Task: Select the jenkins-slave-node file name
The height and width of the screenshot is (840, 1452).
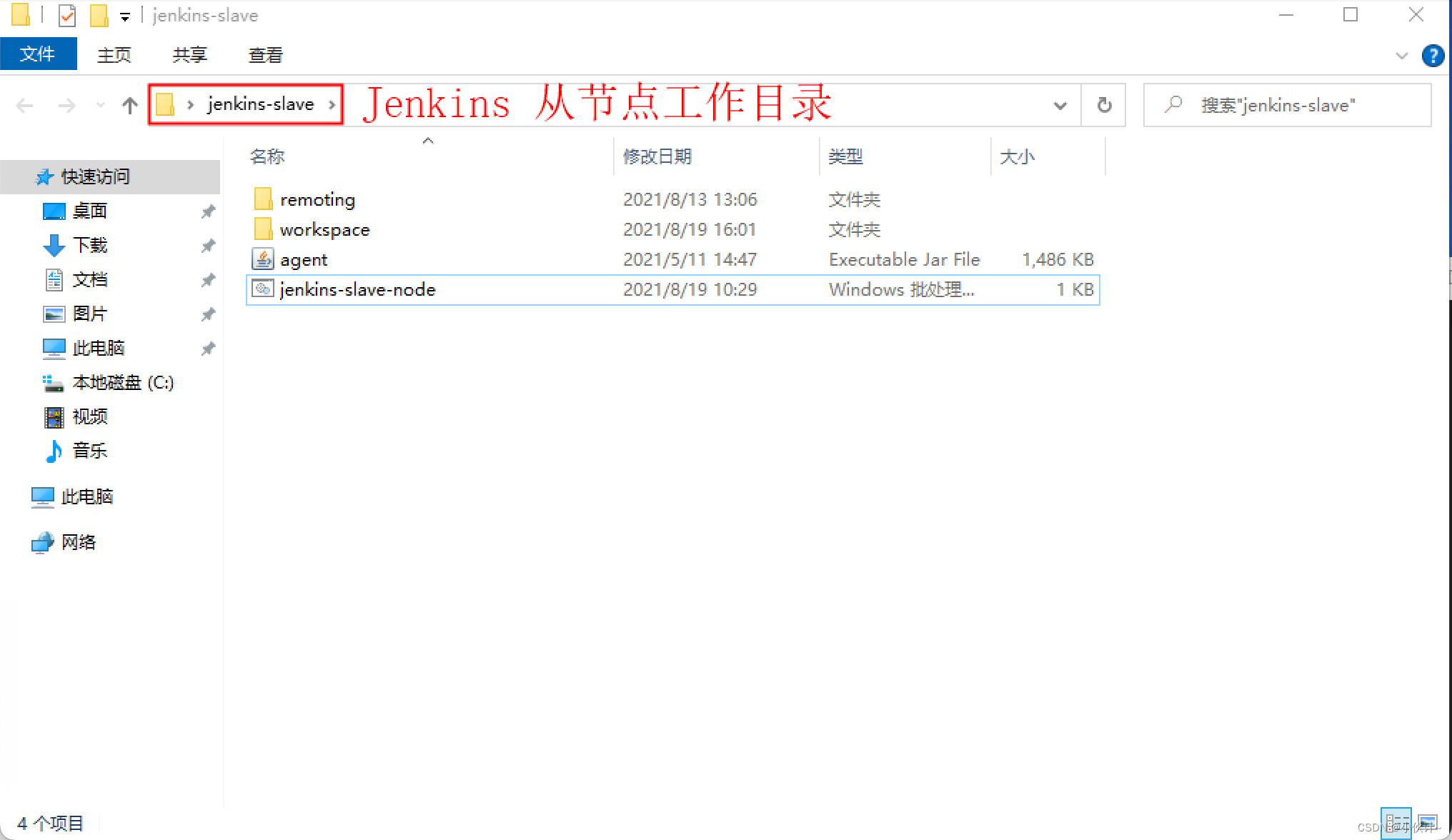Action: [358, 289]
